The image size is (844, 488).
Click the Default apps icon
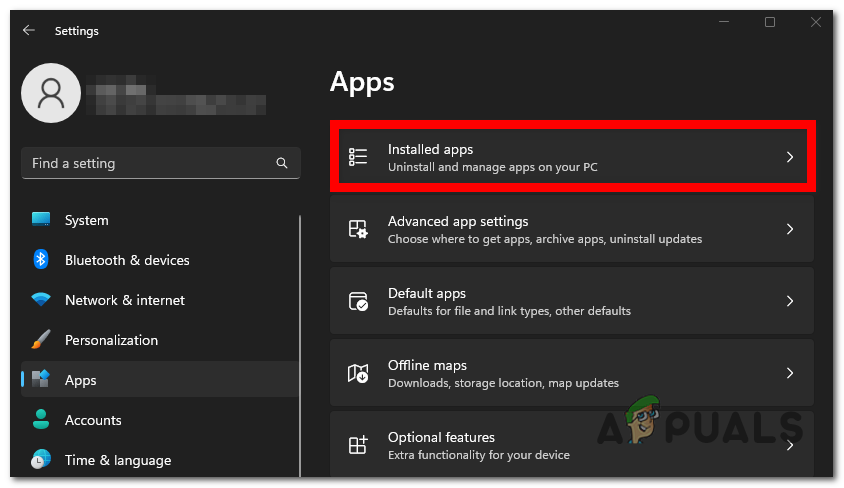358,301
